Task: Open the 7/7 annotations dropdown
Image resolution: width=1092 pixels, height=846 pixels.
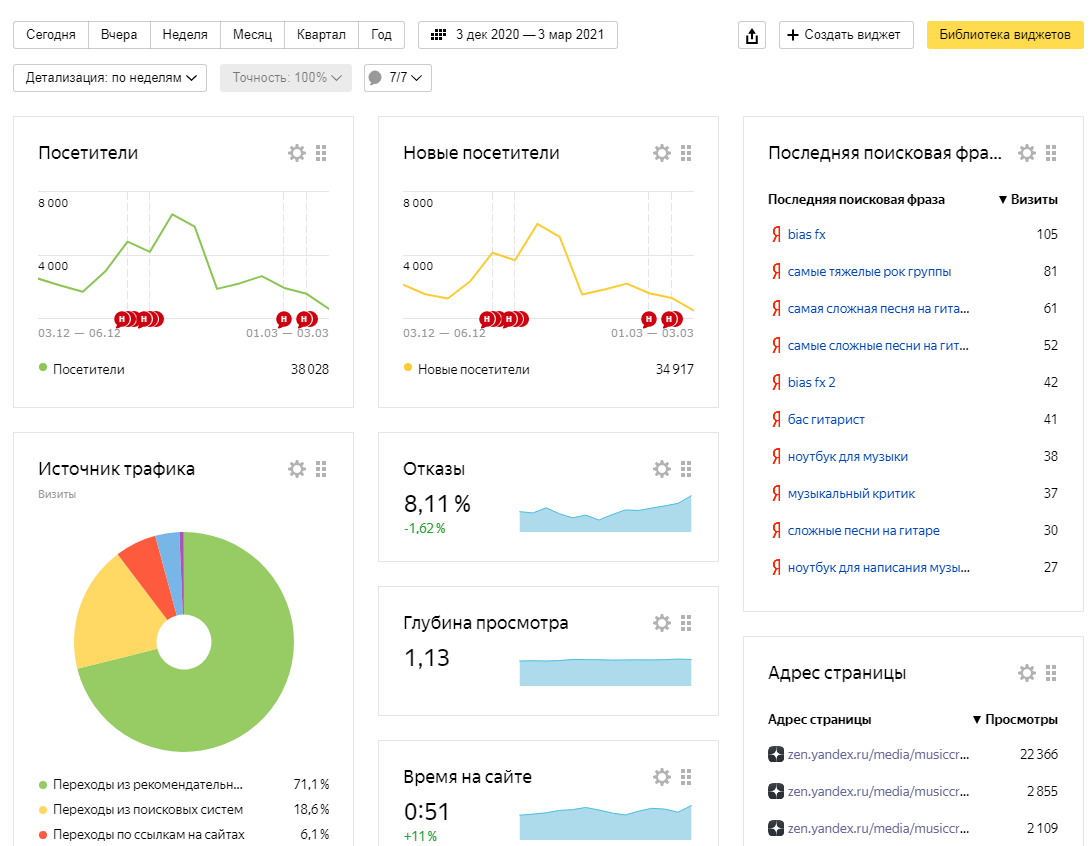Action: (398, 78)
